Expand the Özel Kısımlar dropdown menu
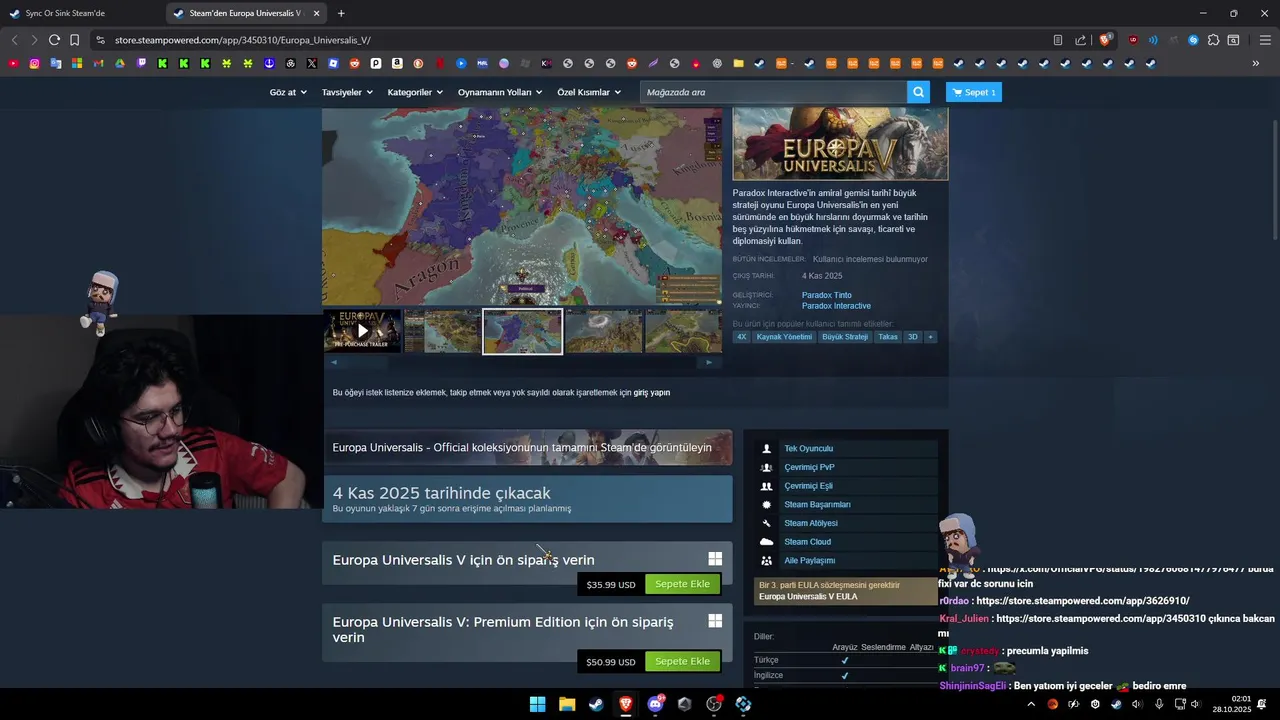This screenshot has height=720, width=1280. point(589,92)
